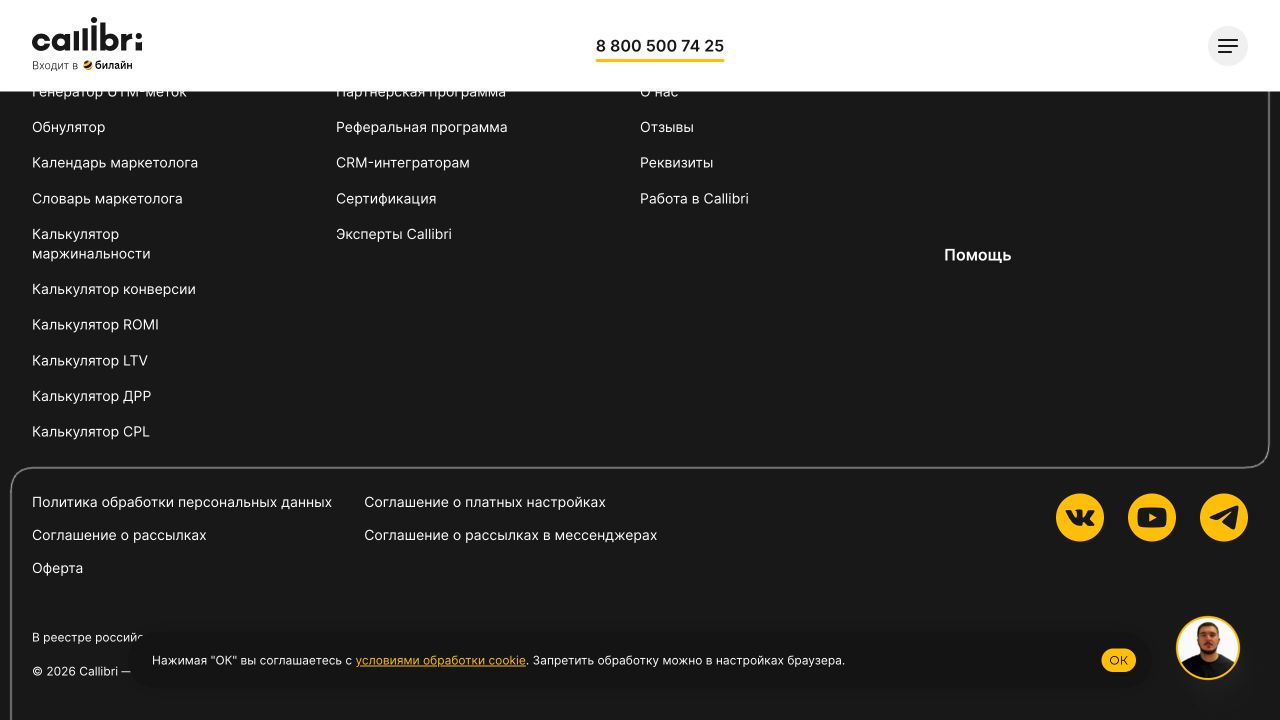Open Словарь маркетолога link
This screenshot has height=720, width=1280.
pyautogui.click(x=107, y=199)
